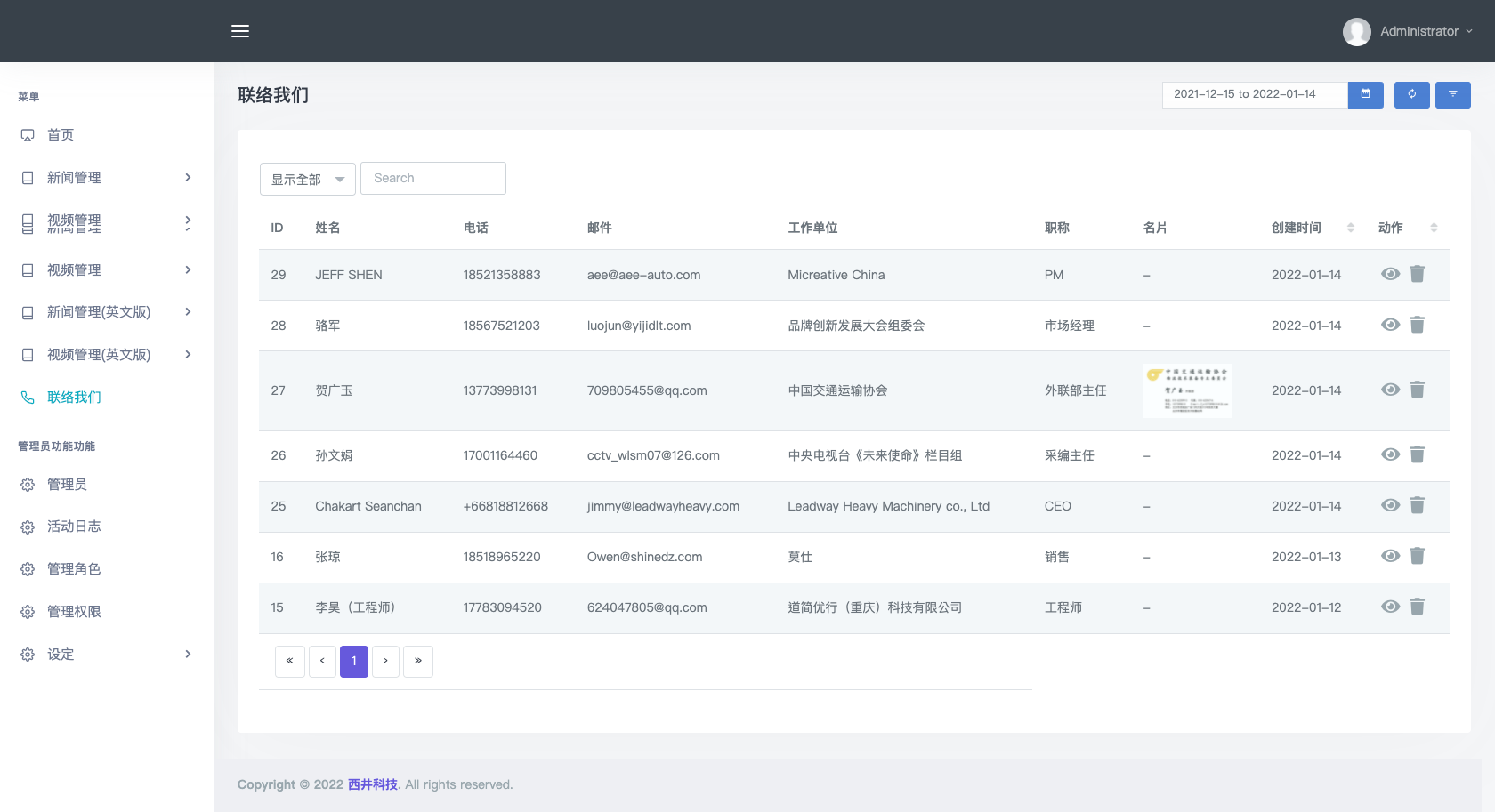Screen dimensions: 1495x812
Task: Delete the 孙文娟 contact row
Action: tap(1418, 455)
